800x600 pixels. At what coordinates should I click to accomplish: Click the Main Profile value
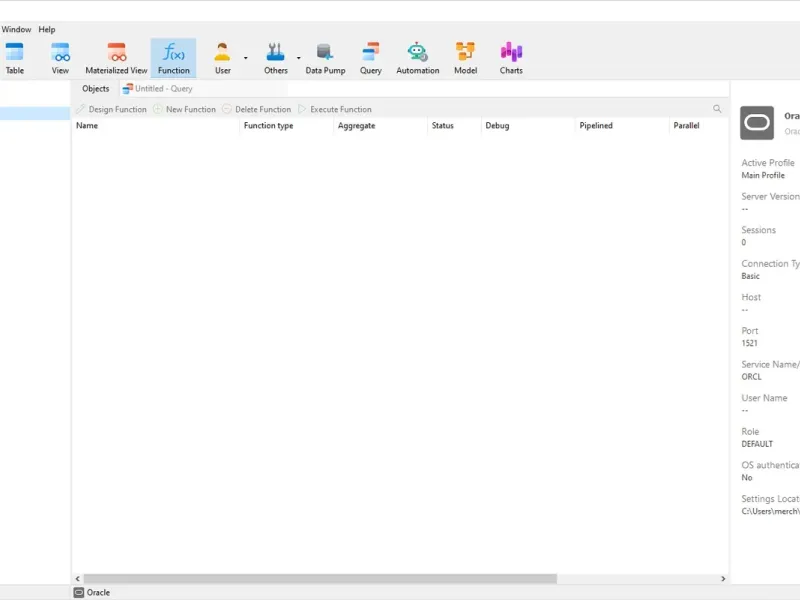pyautogui.click(x=763, y=175)
